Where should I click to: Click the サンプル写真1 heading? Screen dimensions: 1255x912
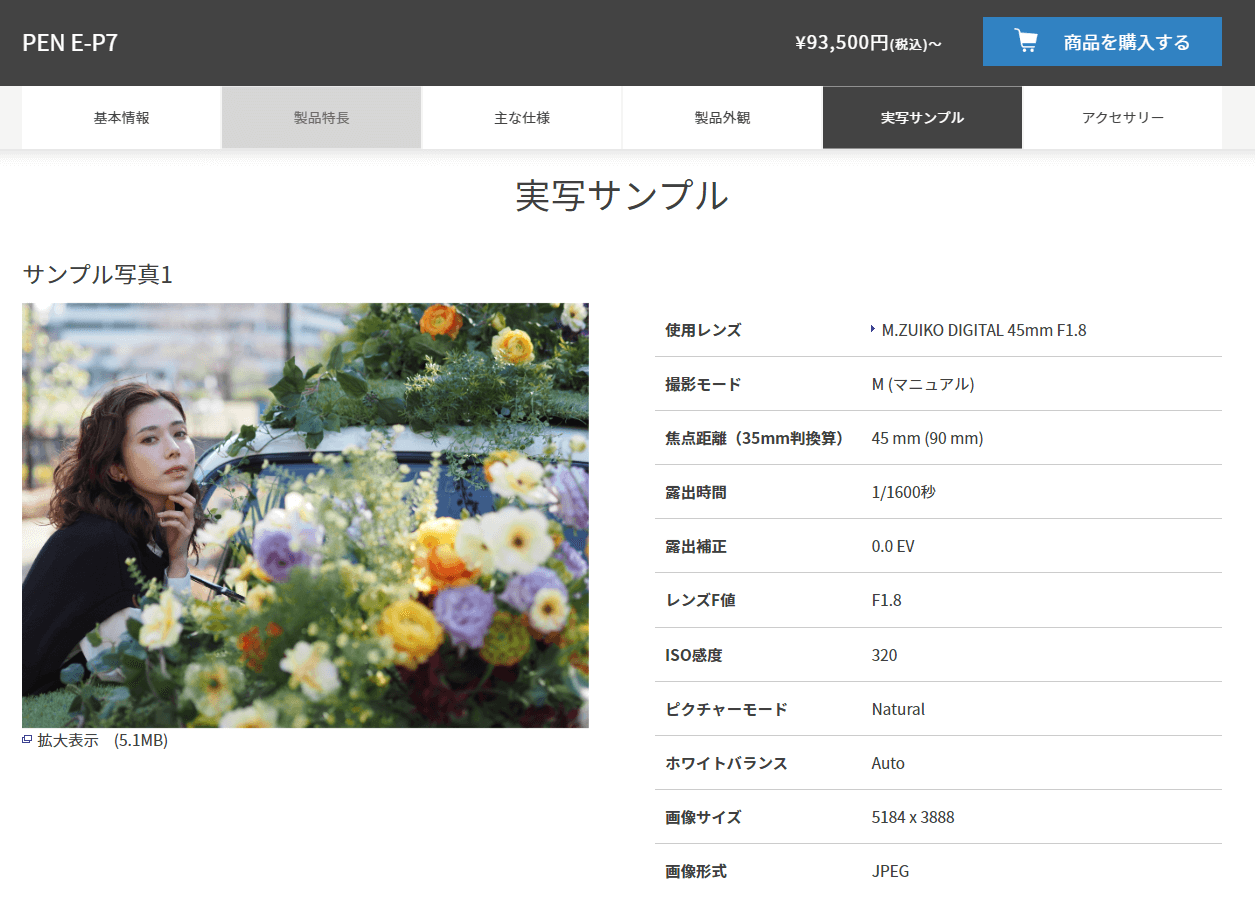(x=97, y=274)
